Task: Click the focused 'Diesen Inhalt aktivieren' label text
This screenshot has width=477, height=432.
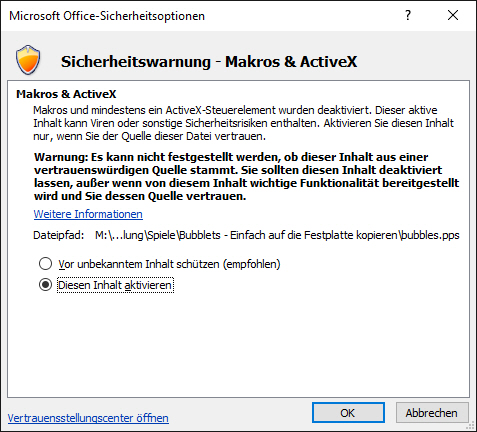Action: click(115, 285)
